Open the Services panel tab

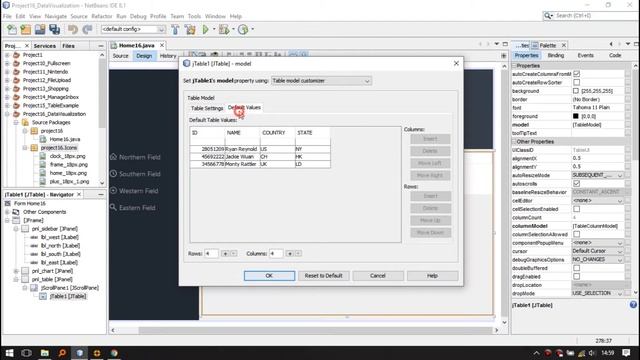pyautogui.click(x=44, y=46)
